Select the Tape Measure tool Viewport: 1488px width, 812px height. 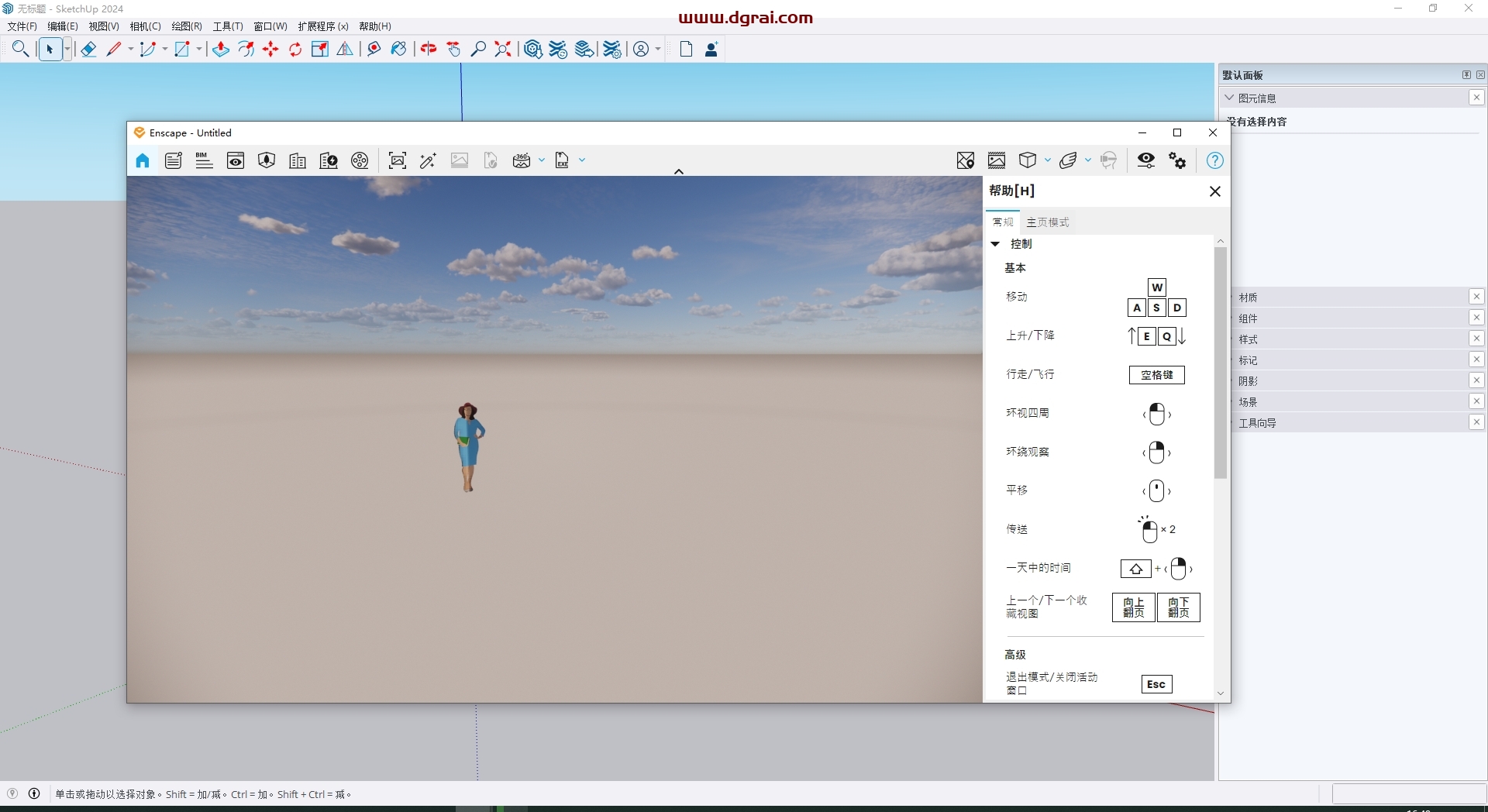click(x=374, y=50)
